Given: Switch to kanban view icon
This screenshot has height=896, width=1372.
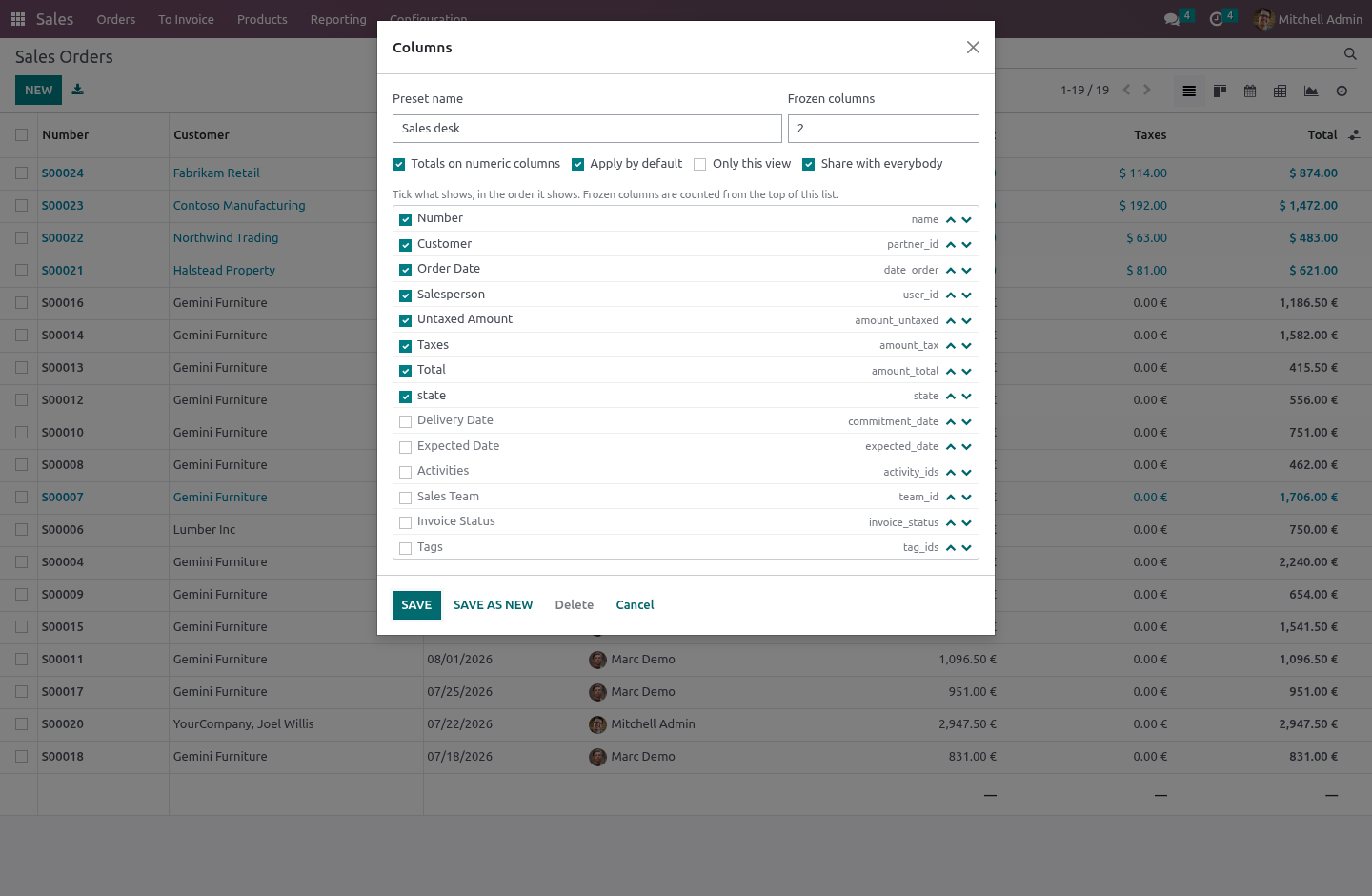Looking at the screenshot, I should click(1220, 91).
